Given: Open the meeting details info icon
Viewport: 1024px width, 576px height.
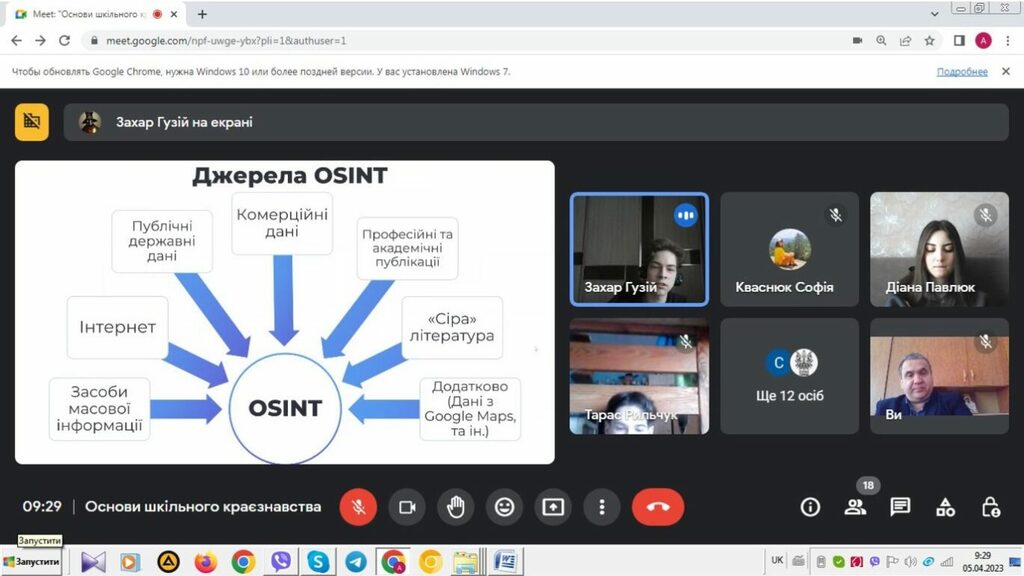Looking at the screenshot, I should pyautogui.click(x=810, y=507).
